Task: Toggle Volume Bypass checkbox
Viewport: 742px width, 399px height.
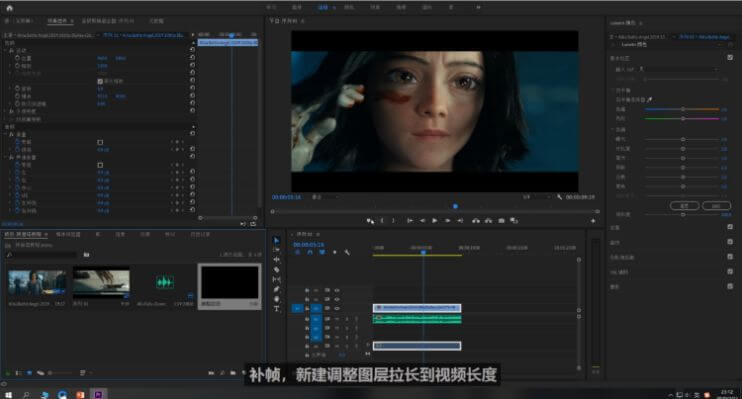Action: click(100, 142)
